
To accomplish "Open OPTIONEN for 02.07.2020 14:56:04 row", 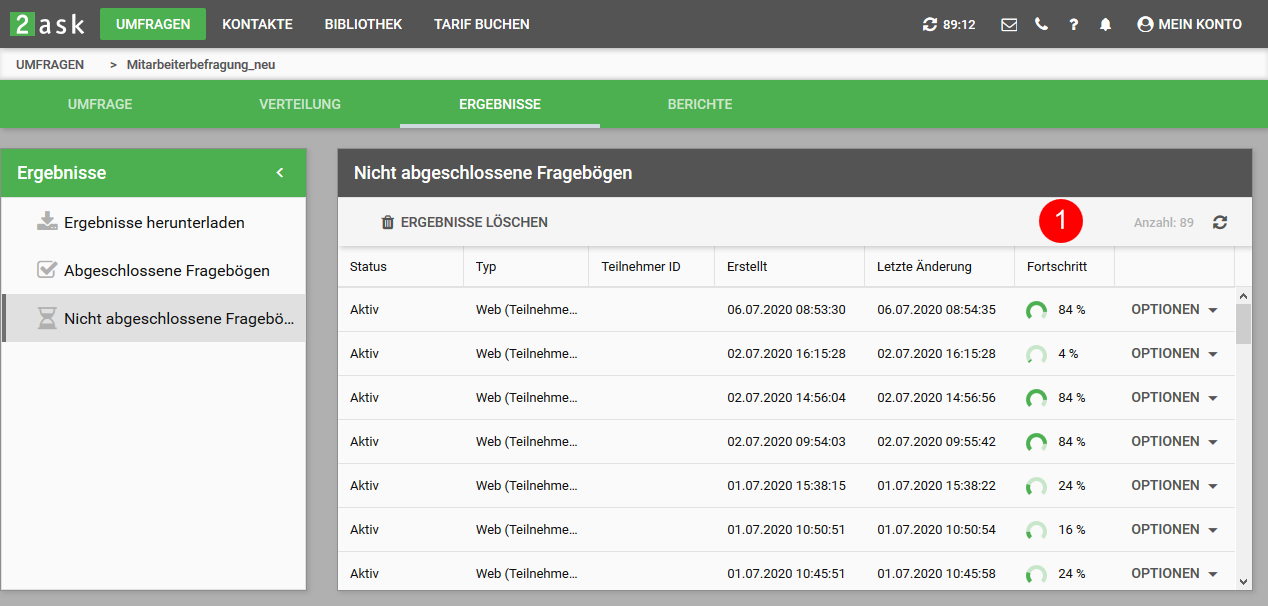I will pyautogui.click(x=1174, y=398).
